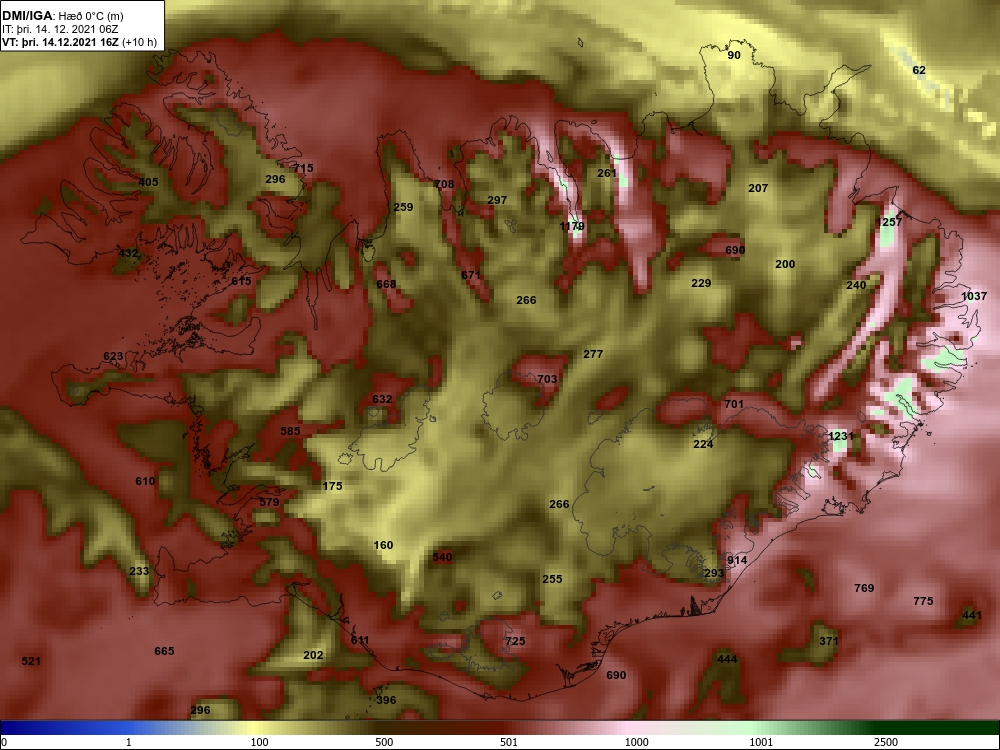
Task: Click the map value 715
Action: pyautogui.click(x=304, y=168)
